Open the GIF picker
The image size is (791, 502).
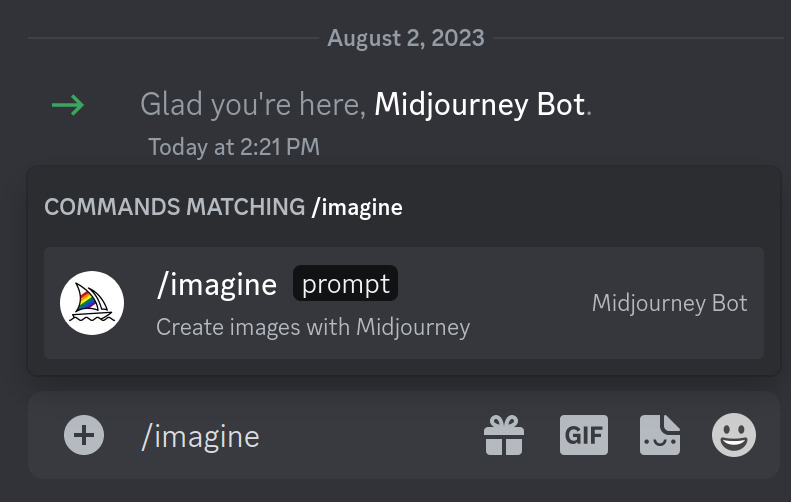tap(584, 435)
